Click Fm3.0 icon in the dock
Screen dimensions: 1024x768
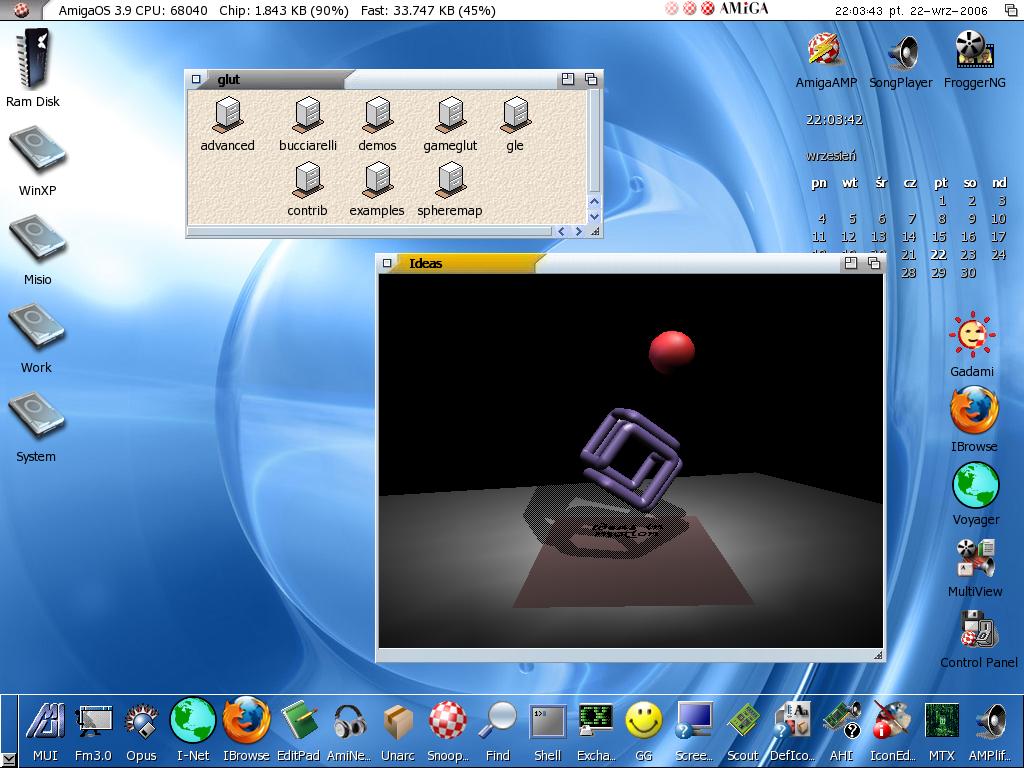93,722
